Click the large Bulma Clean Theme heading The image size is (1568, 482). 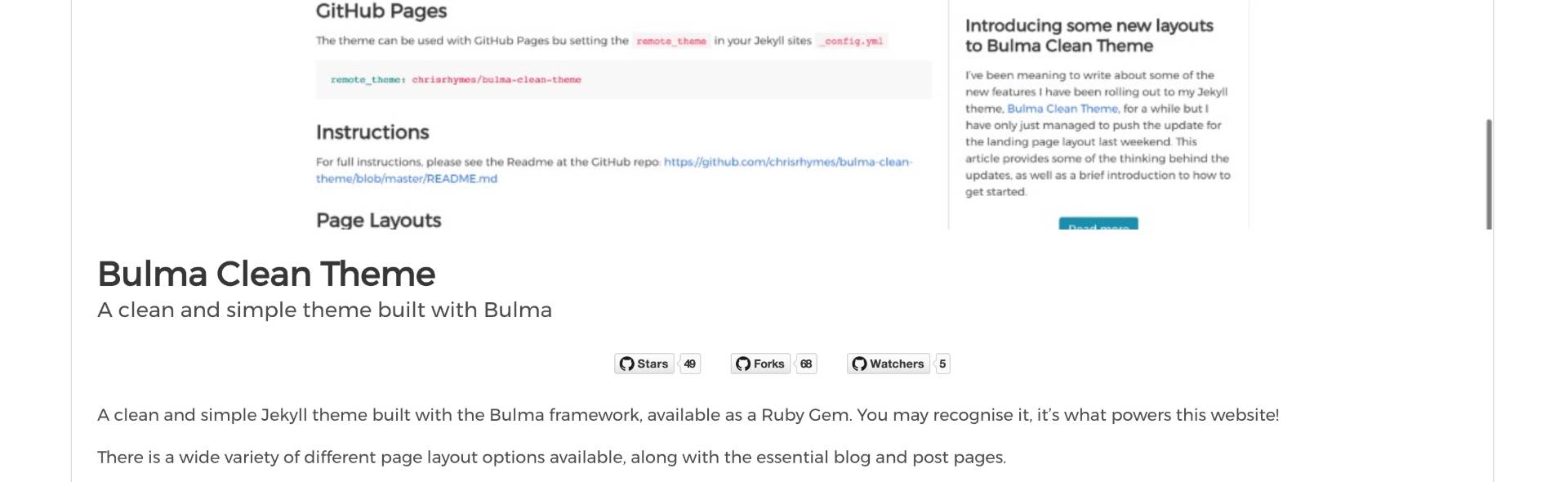(x=266, y=274)
